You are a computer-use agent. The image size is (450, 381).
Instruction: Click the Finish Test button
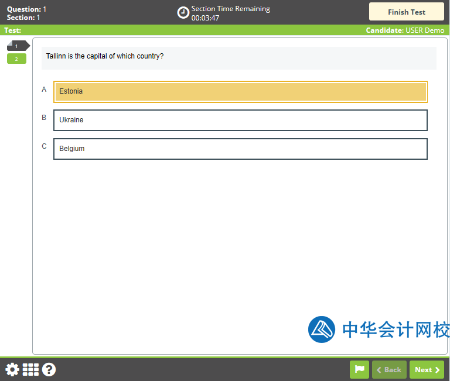coord(406,12)
